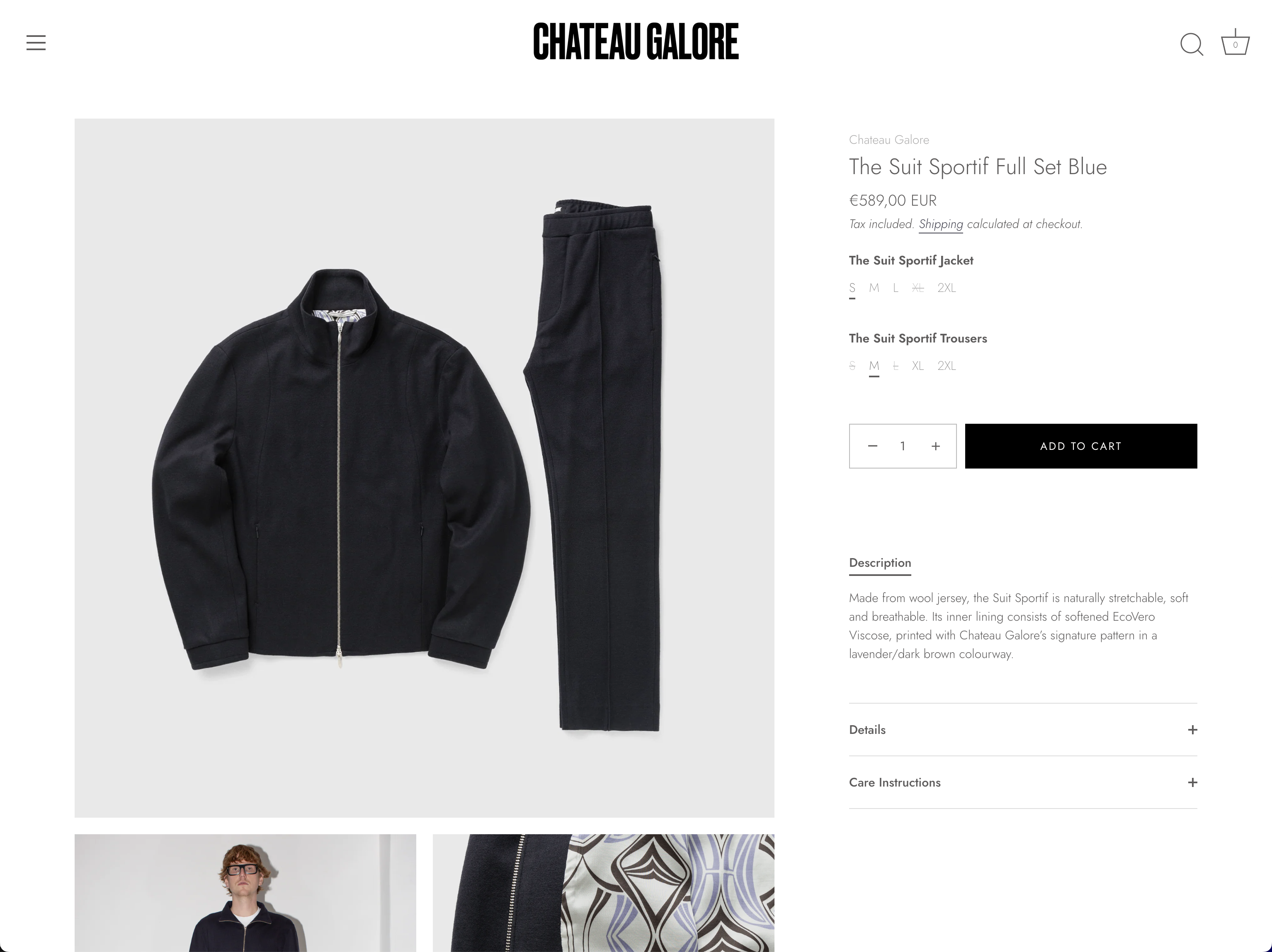Click plus icon beside Care Instructions
Screen dimensions: 1272x952
[1192, 782]
